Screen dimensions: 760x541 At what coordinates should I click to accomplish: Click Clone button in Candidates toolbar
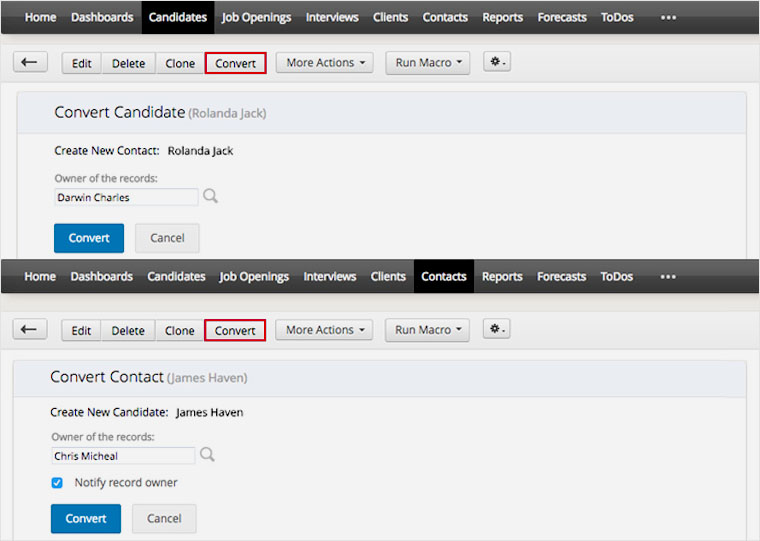pos(180,64)
